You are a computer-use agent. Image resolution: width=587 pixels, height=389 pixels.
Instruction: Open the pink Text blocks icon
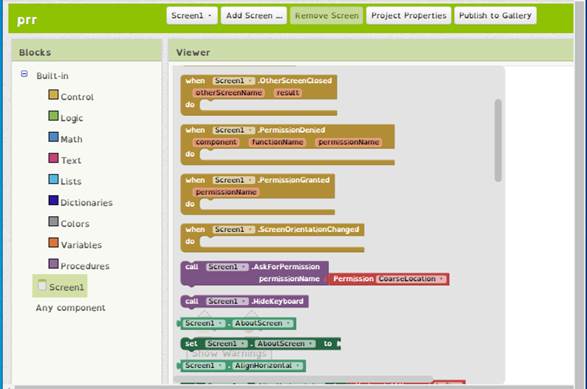(x=54, y=158)
